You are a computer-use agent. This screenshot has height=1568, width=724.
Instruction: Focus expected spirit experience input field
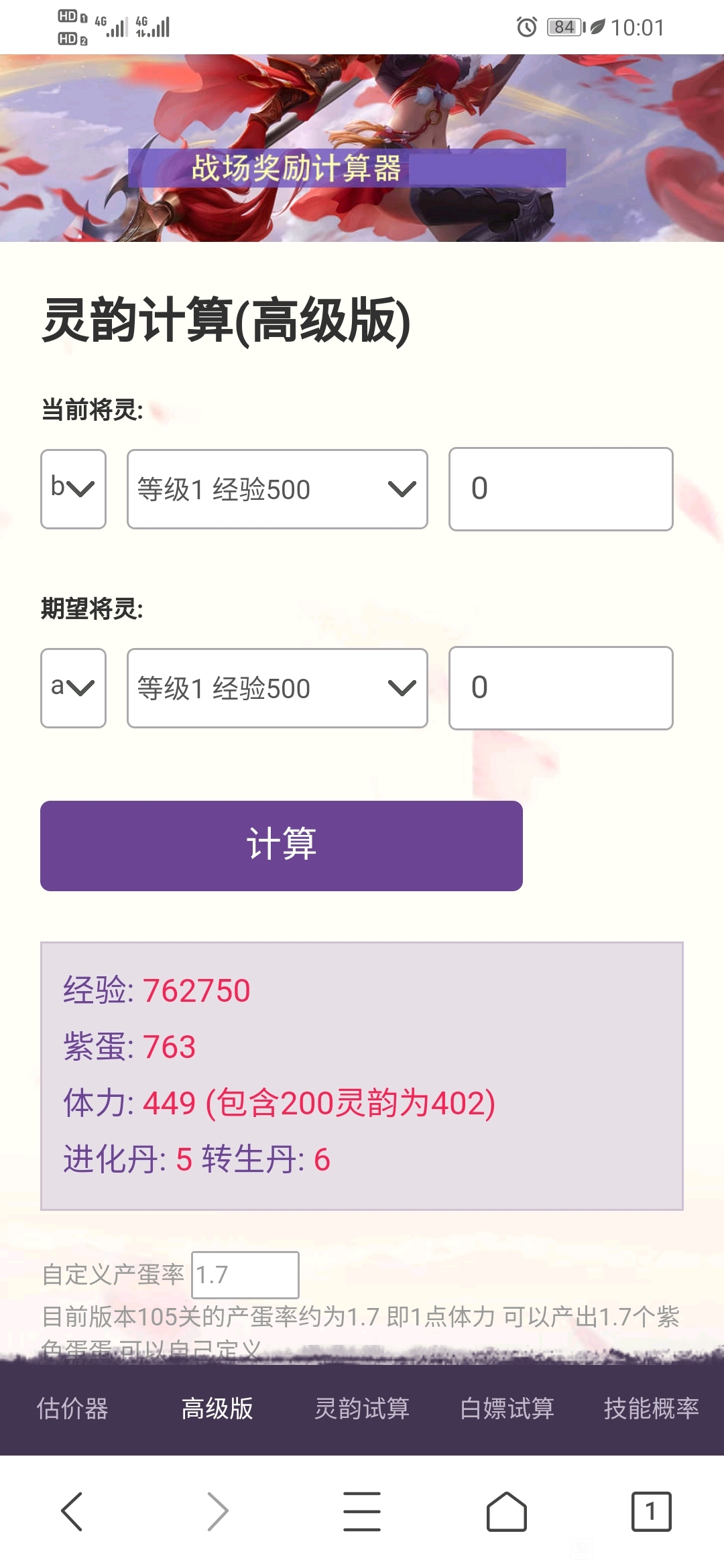[561, 688]
